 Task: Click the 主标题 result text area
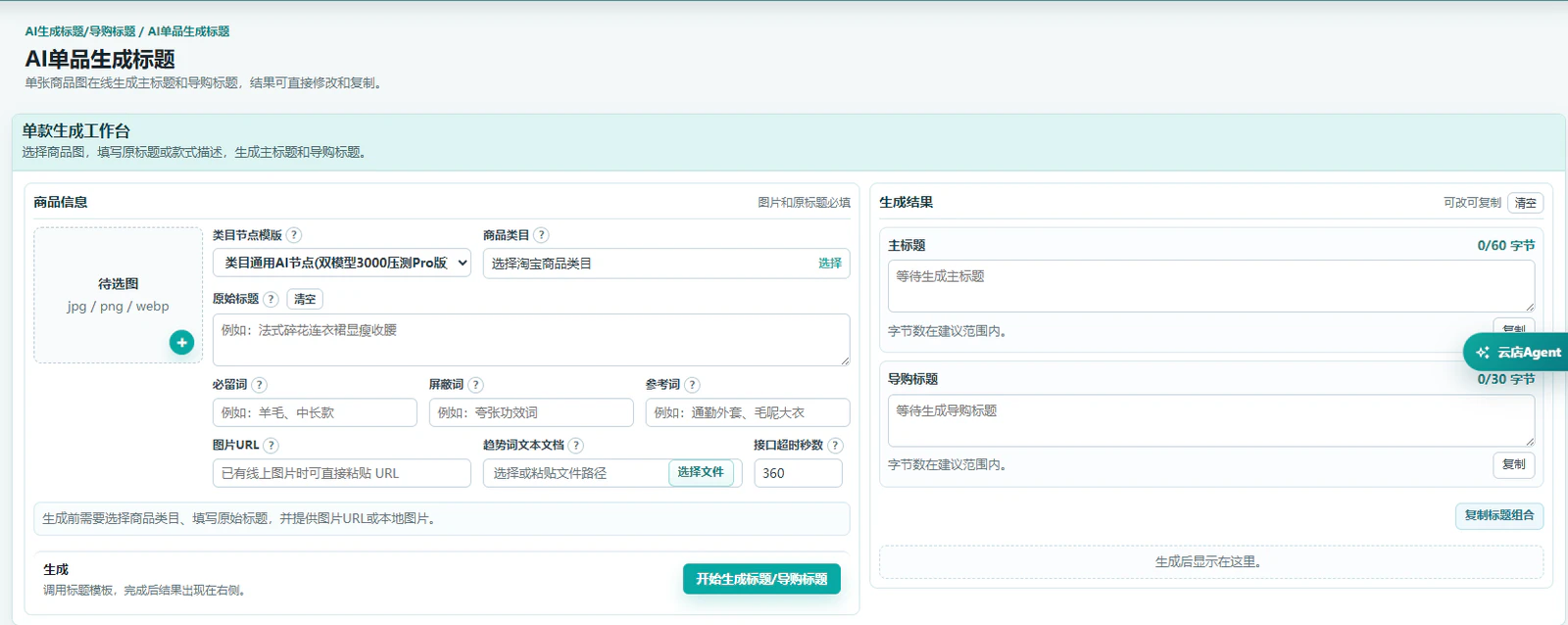[1211, 286]
